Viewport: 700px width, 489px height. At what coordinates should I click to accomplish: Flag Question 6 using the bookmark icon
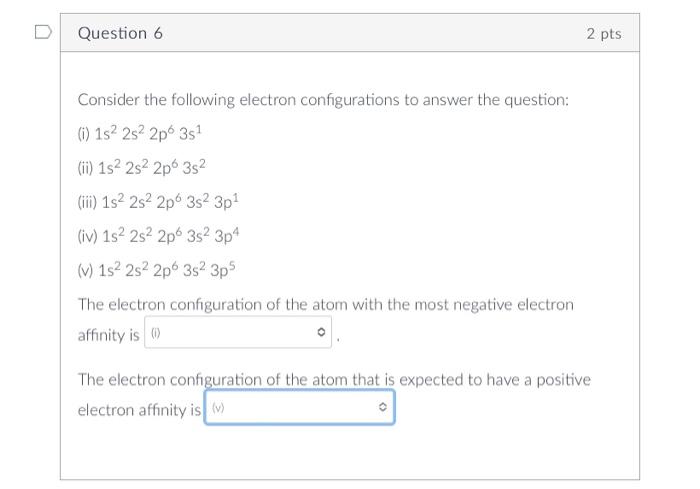click(x=42, y=33)
